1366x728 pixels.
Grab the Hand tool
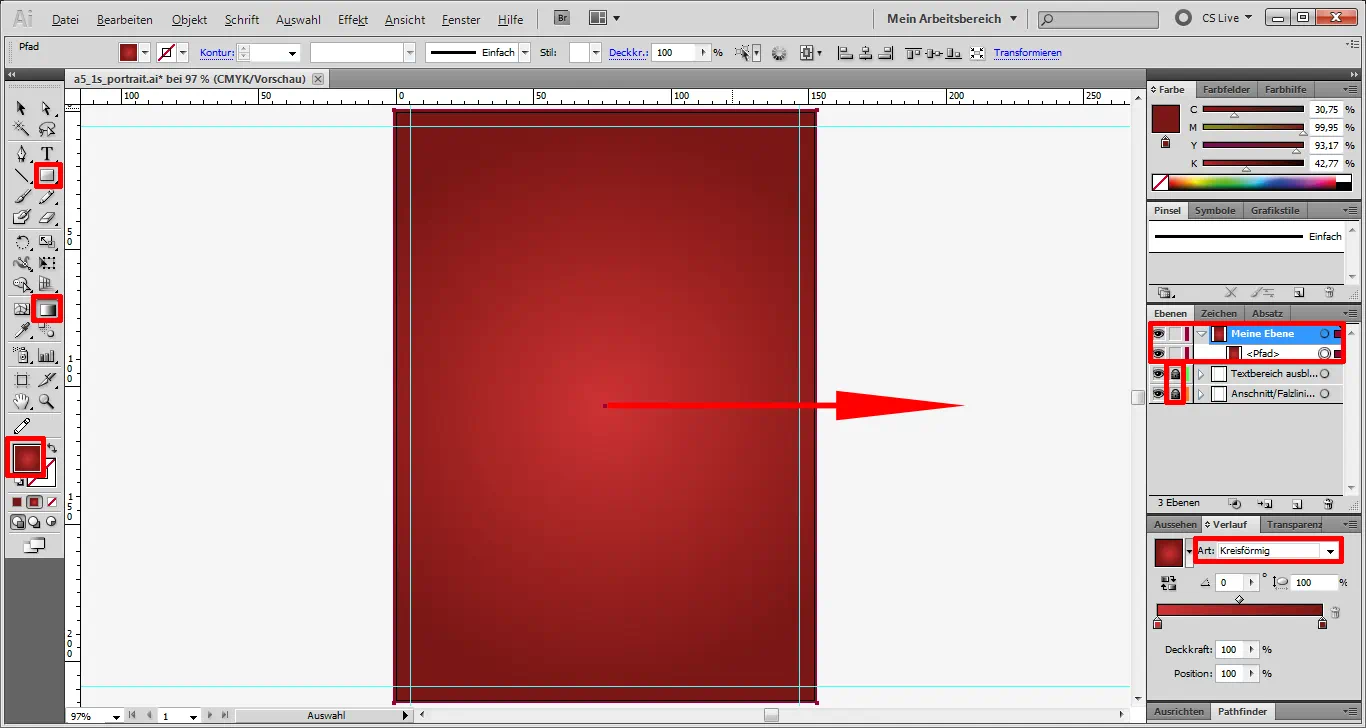click(x=22, y=401)
